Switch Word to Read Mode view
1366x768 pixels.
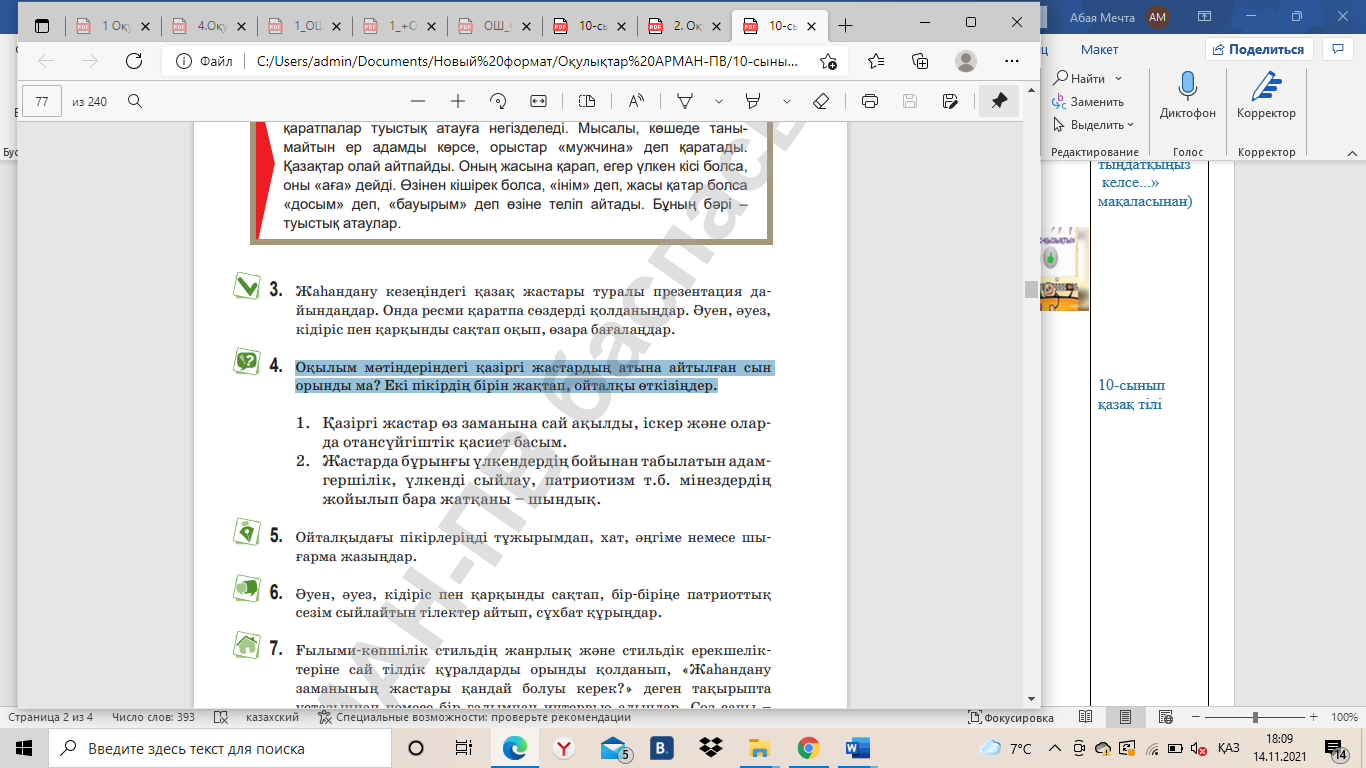tap(1086, 717)
